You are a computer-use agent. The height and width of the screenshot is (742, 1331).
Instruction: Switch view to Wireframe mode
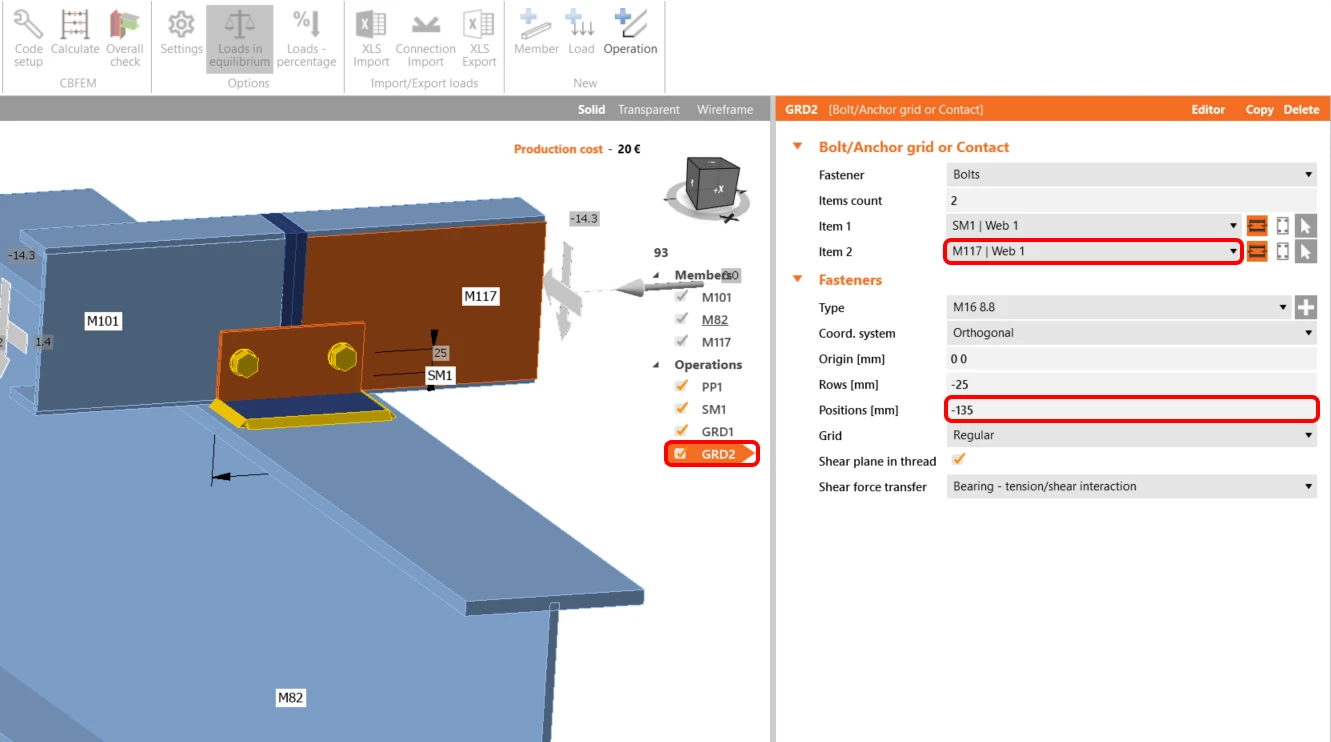coord(725,110)
